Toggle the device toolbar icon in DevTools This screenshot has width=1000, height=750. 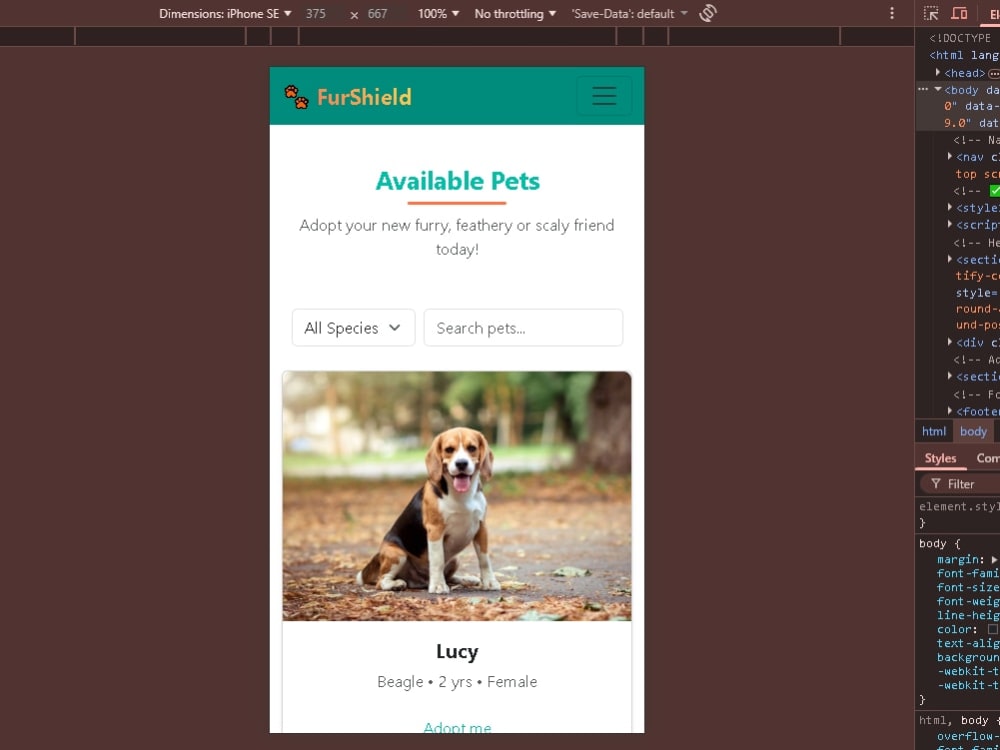tap(959, 13)
